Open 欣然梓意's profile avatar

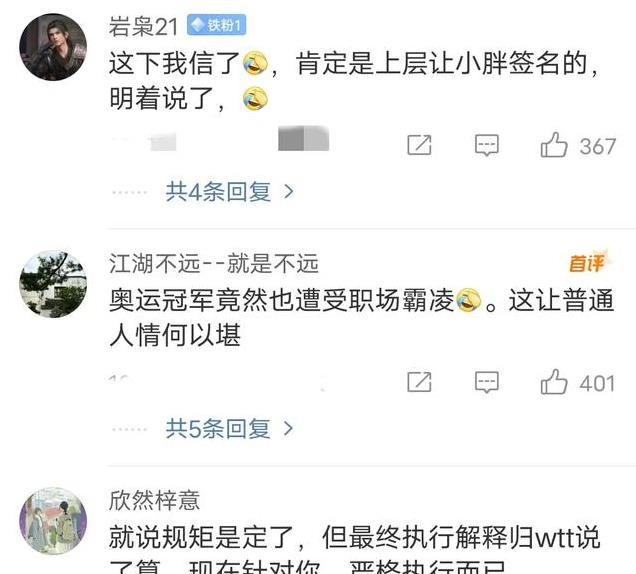pos(53,521)
